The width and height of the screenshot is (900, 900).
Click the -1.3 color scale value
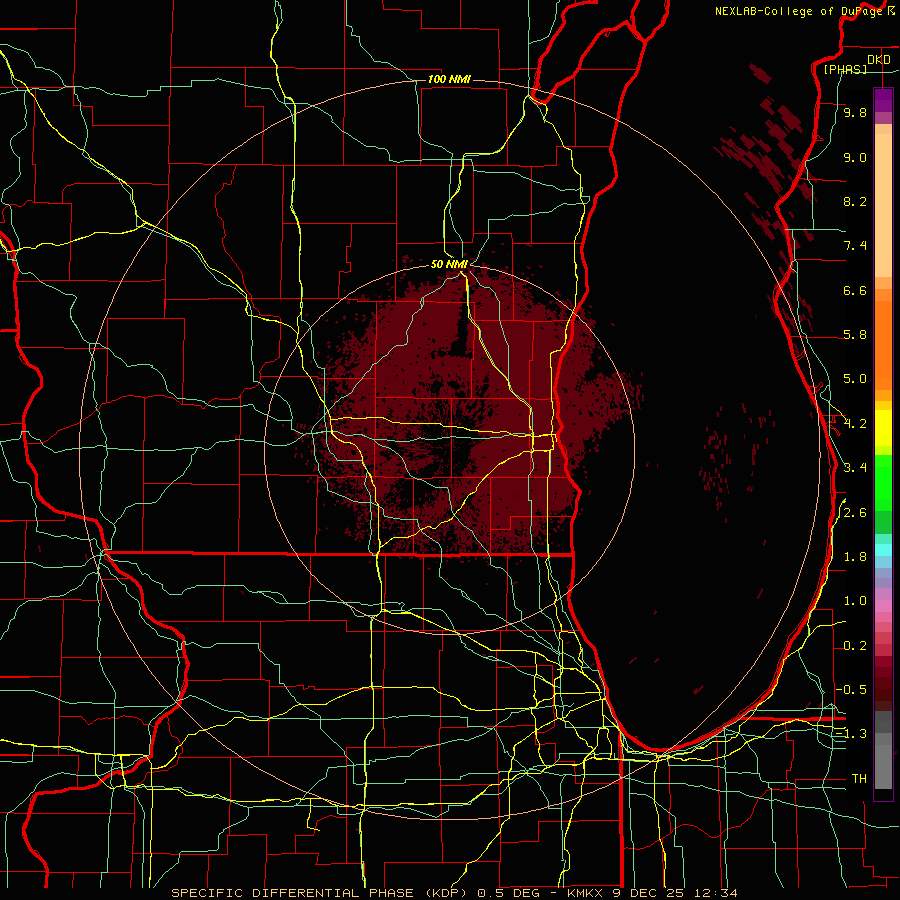[x=851, y=734]
